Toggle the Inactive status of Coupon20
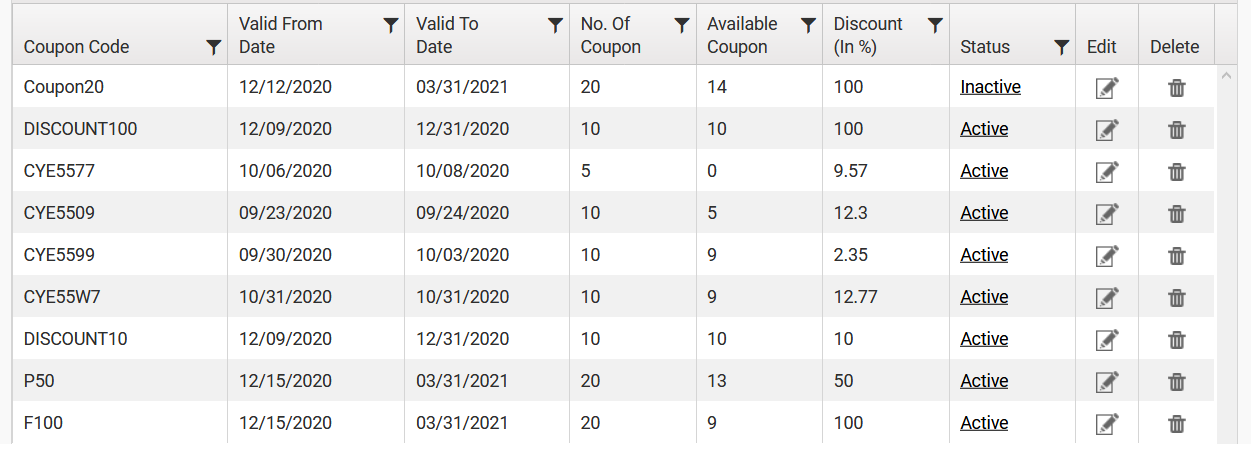 pyautogui.click(x=990, y=87)
